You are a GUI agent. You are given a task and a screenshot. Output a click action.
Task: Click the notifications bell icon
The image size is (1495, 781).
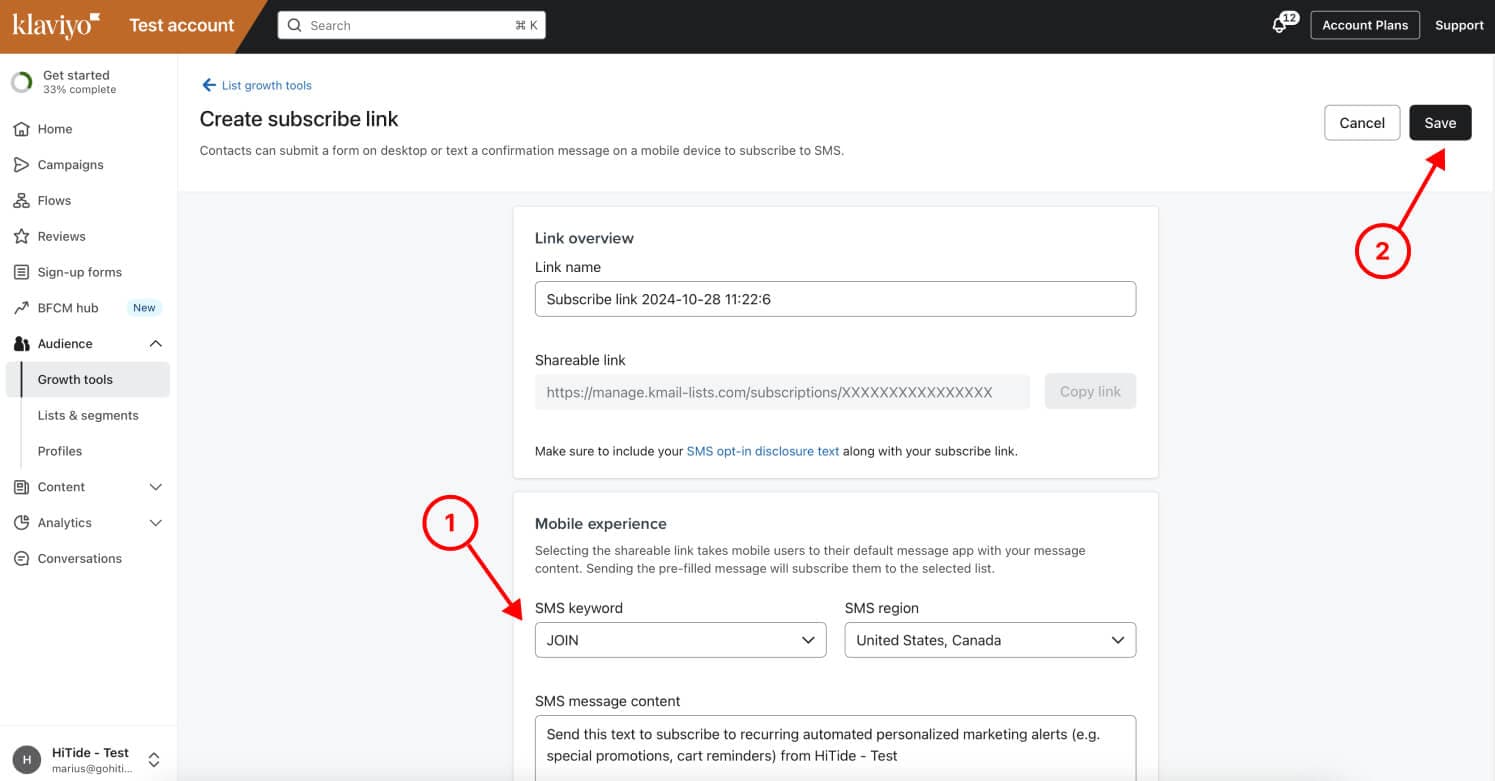click(x=1279, y=26)
